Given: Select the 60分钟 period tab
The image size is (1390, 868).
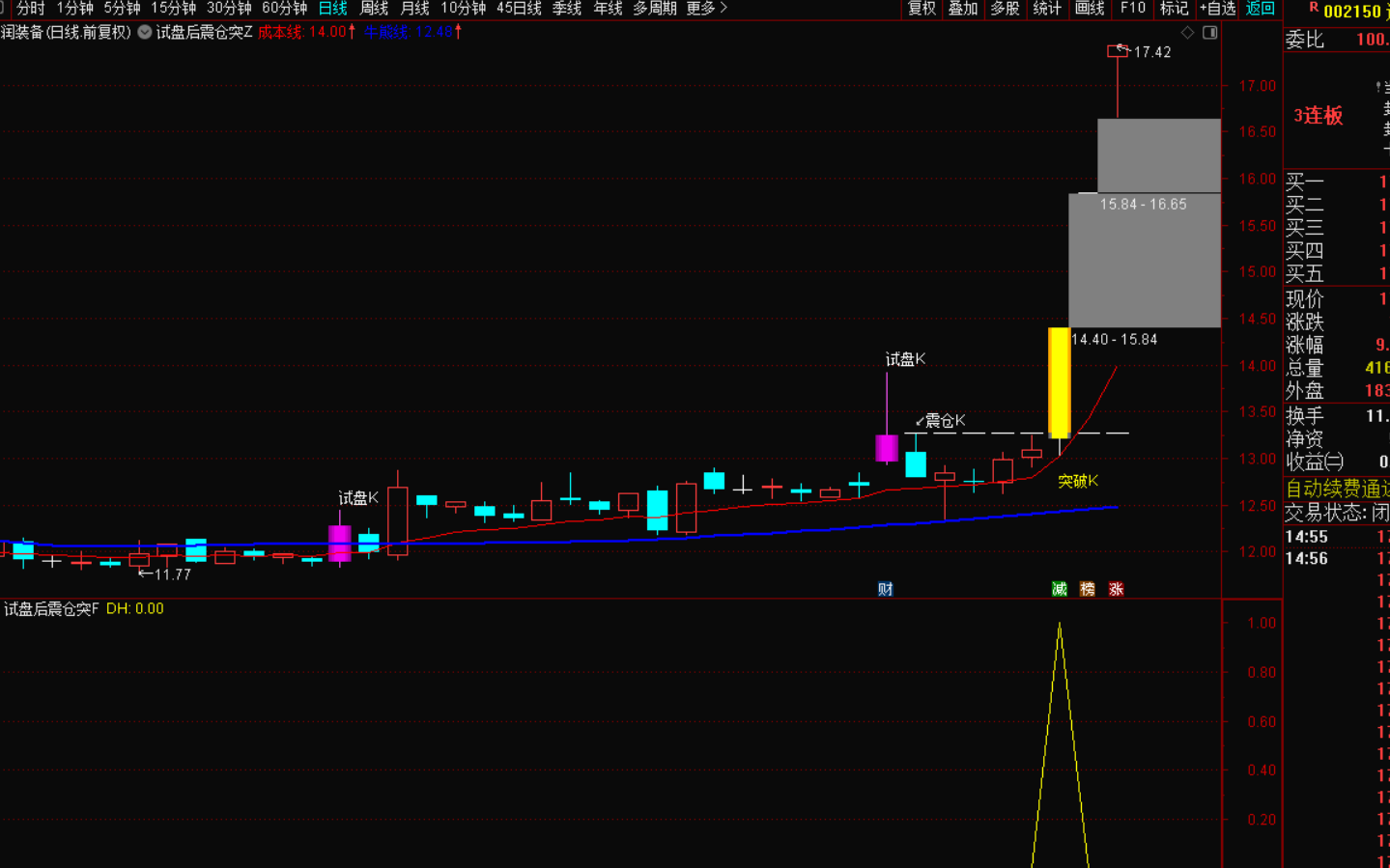Looking at the screenshot, I should pos(284,9).
